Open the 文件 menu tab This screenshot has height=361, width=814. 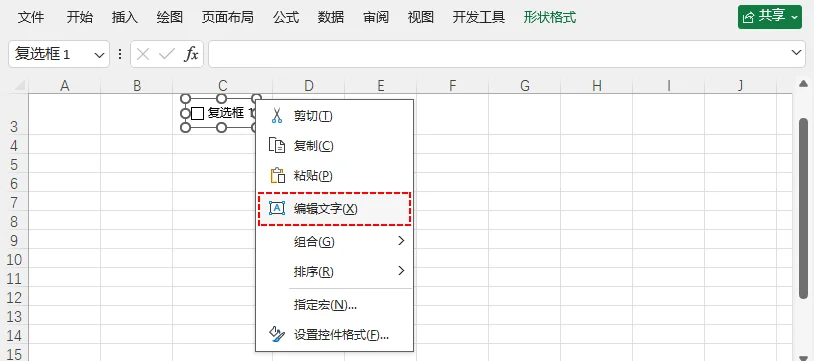click(31, 17)
